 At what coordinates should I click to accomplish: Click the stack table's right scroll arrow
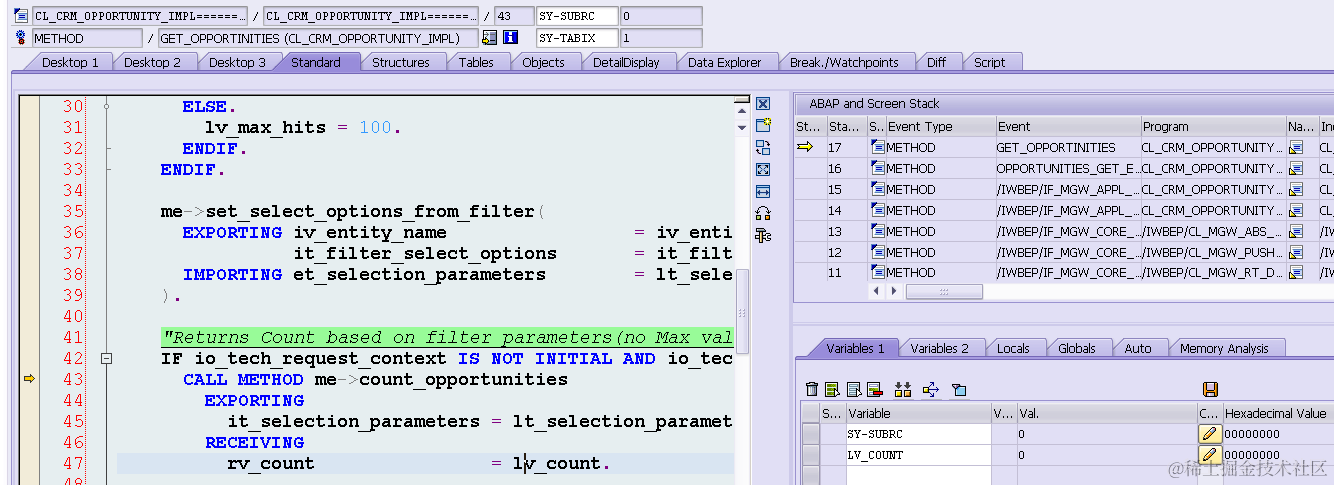pos(893,291)
